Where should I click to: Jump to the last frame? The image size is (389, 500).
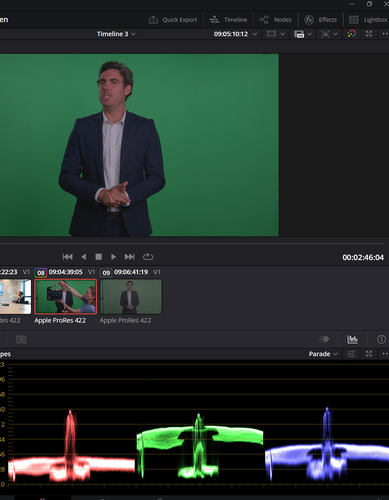coord(130,257)
